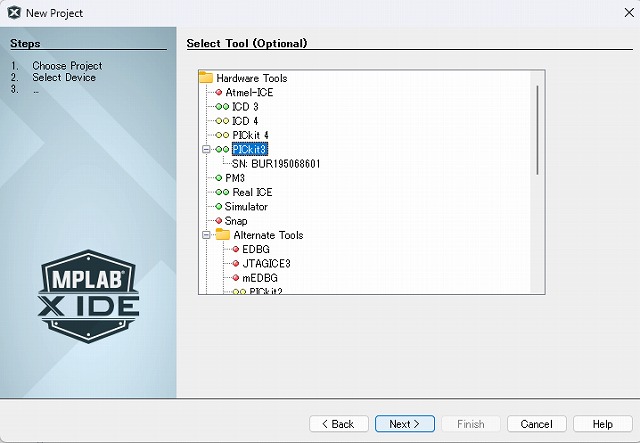Screen dimensions: 640x443
Task: Click the EDBG red status icon
Action: (x=235, y=249)
